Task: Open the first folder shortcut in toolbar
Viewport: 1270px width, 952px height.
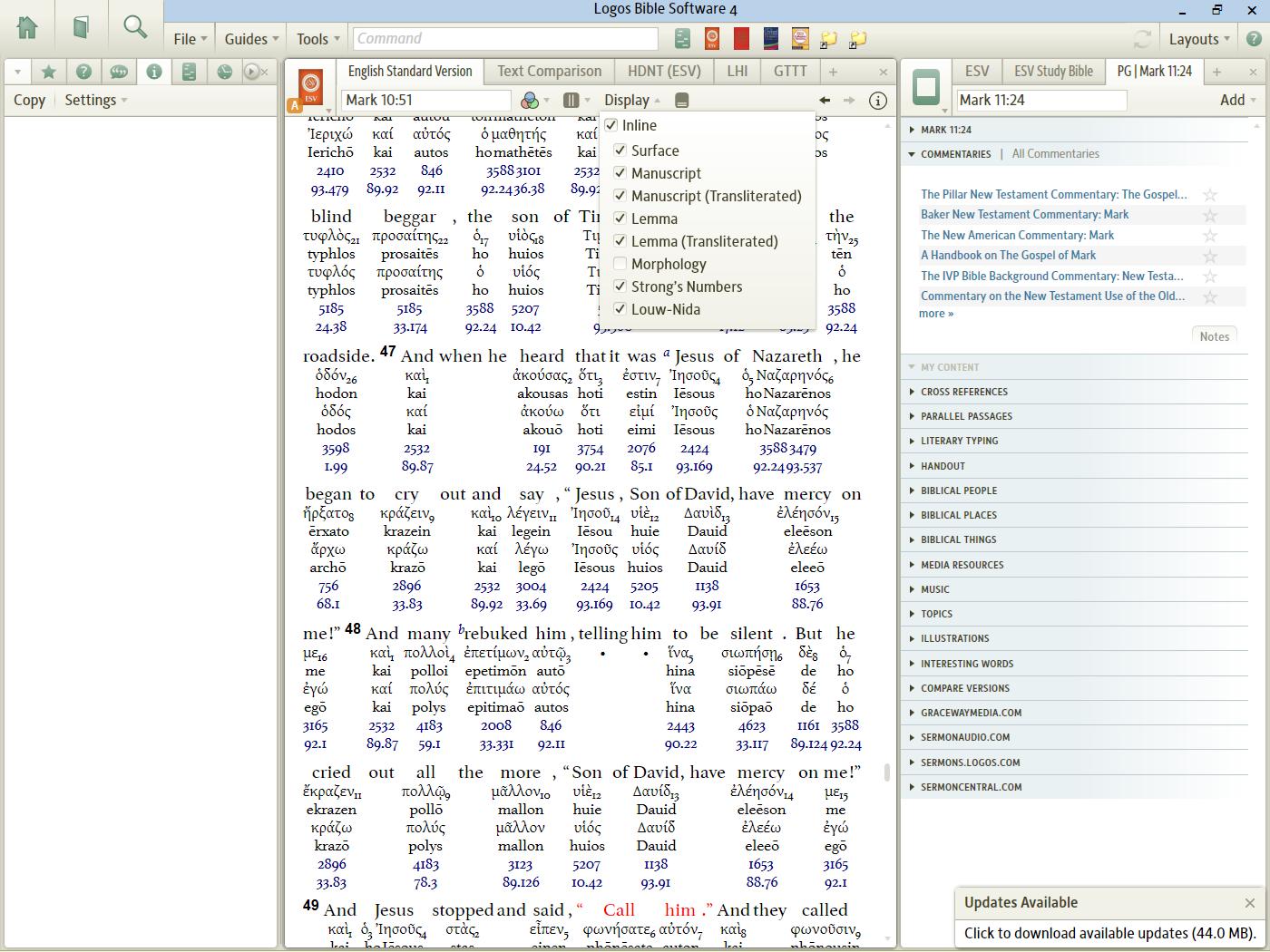Action: [x=828, y=39]
